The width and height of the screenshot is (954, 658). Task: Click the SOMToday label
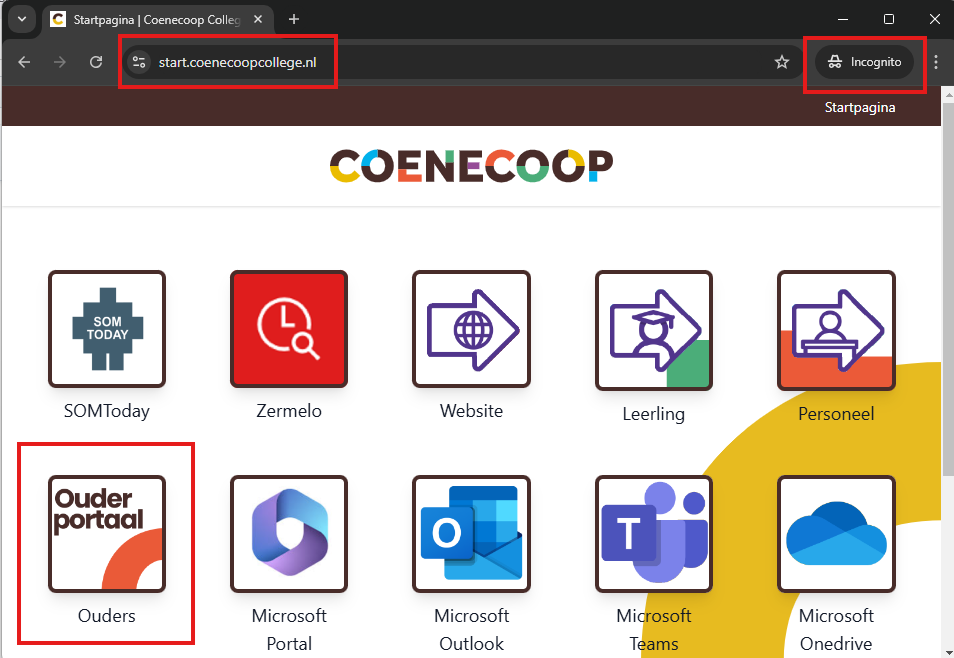point(107,411)
